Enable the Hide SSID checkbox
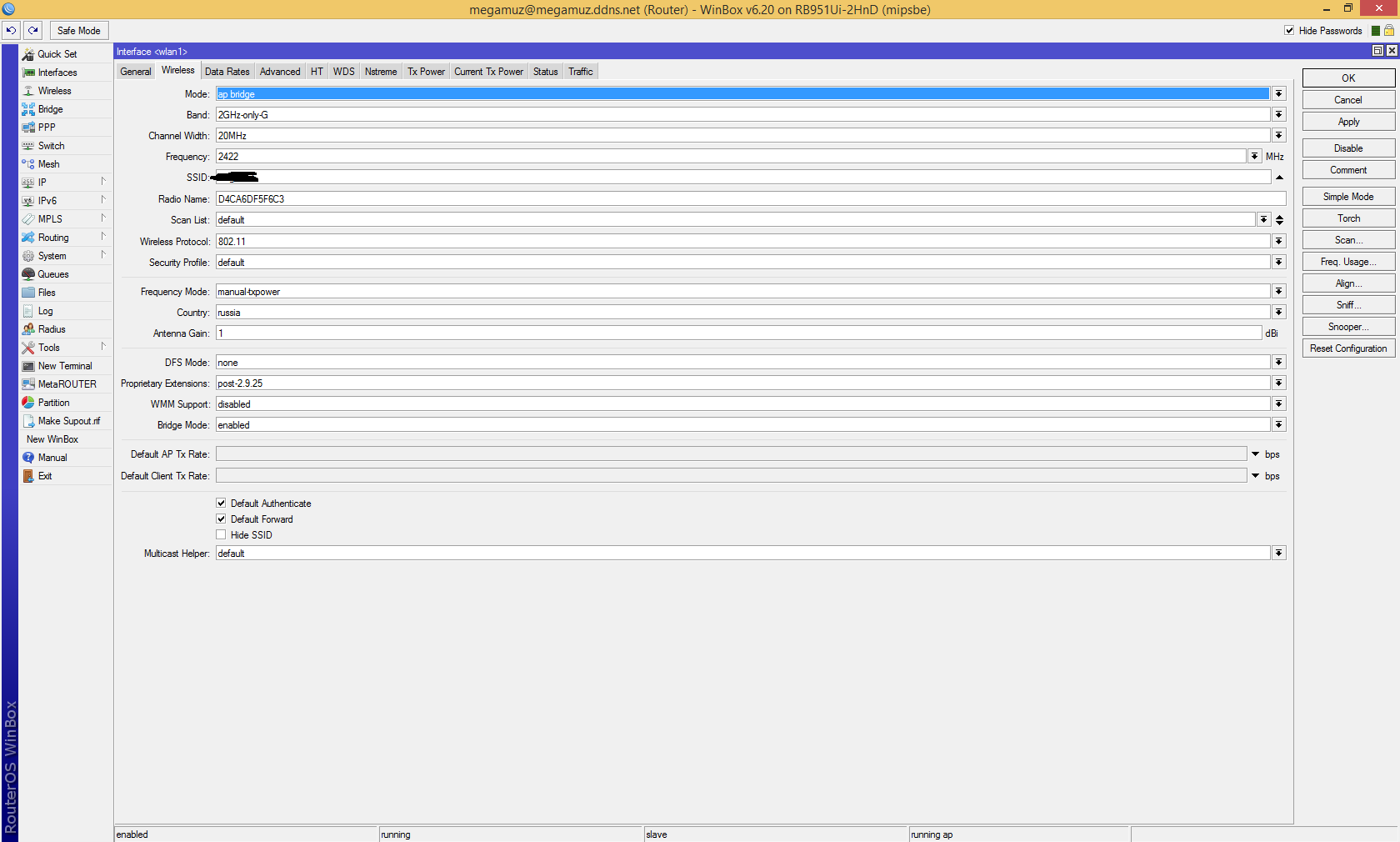This screenshot has height=842, width=1400. (221, 534)
